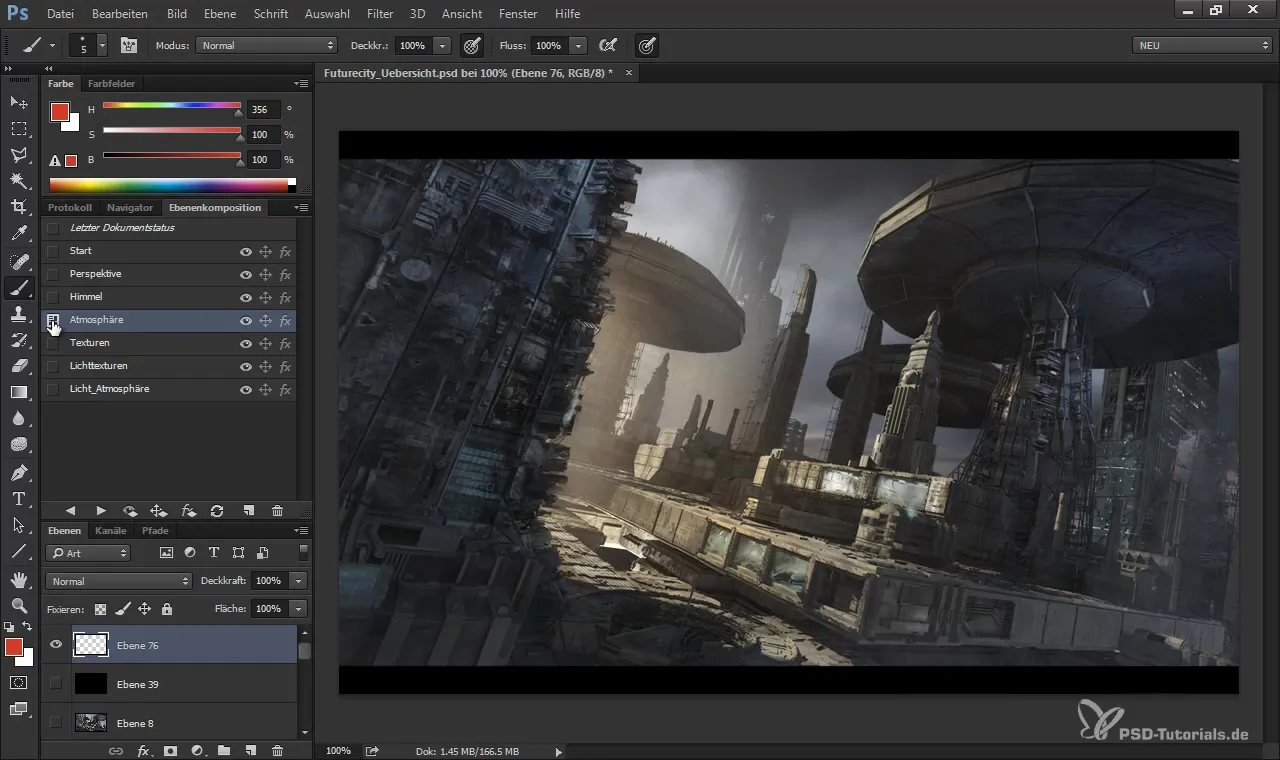The height and width of the screenshot is (760, 1280).
Task: Create new layer comp icon
Action: pos(248,510)
